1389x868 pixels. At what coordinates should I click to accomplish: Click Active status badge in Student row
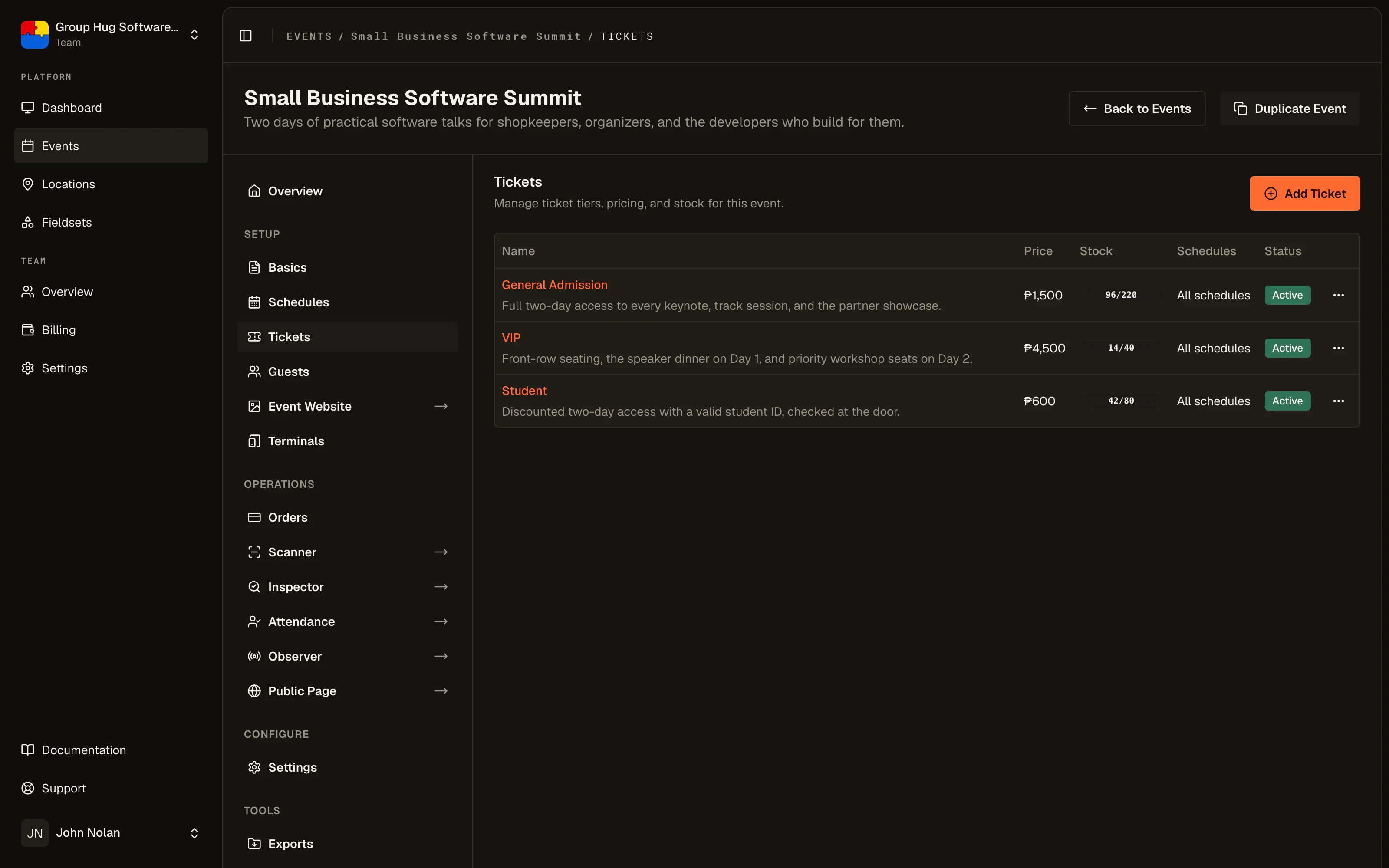click(1287, 401)
